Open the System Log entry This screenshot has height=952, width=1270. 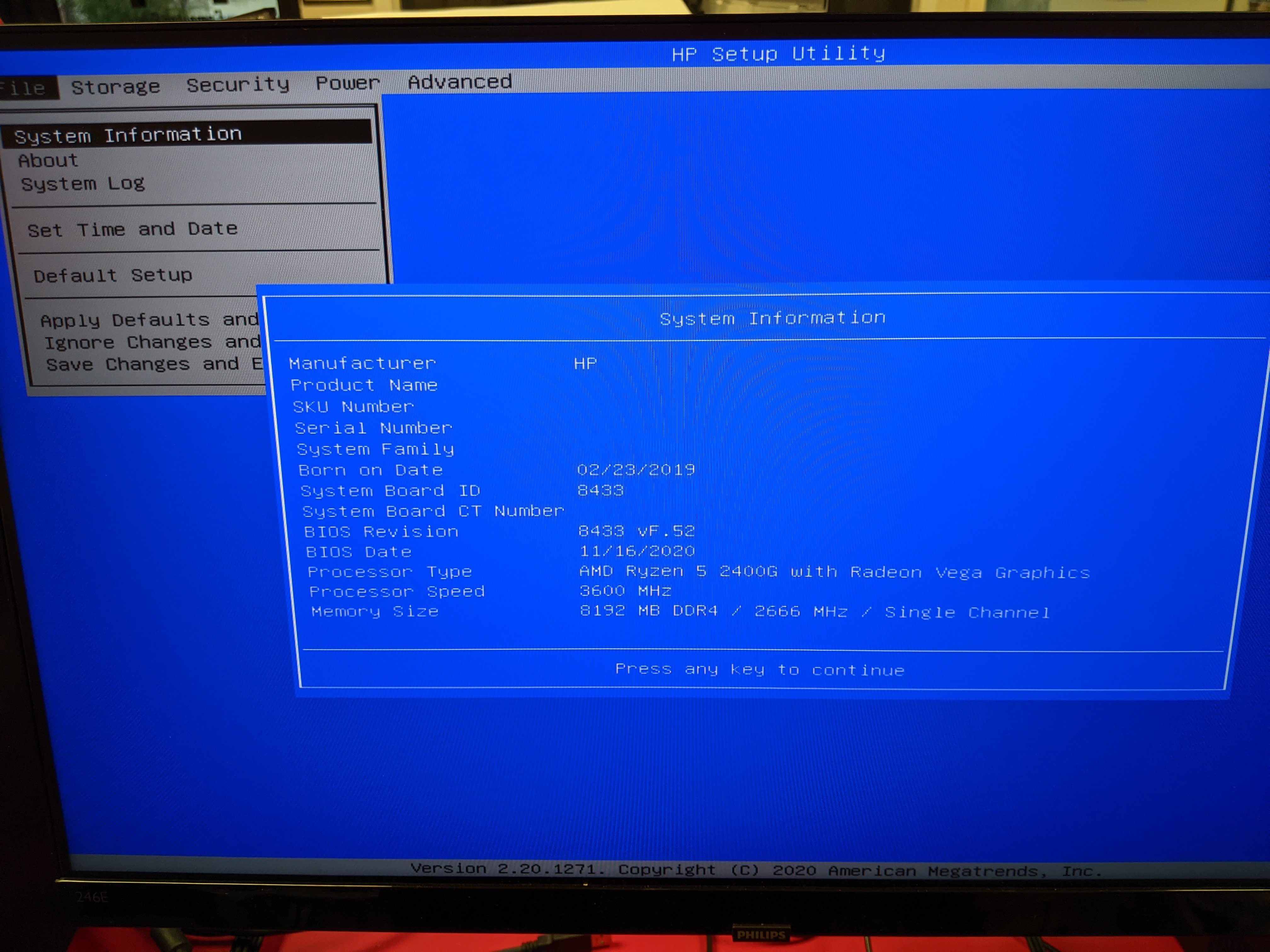click(83, 184)
